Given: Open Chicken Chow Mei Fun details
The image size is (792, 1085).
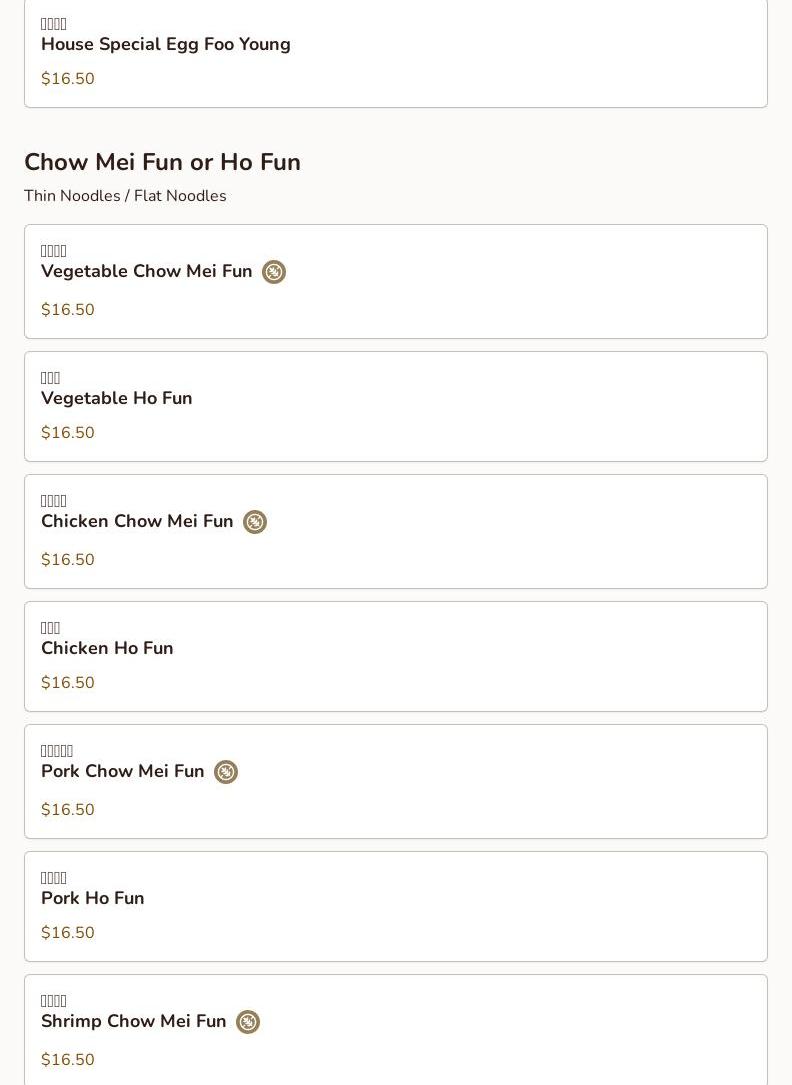Looking at the screenshot, I should [396, 531].
